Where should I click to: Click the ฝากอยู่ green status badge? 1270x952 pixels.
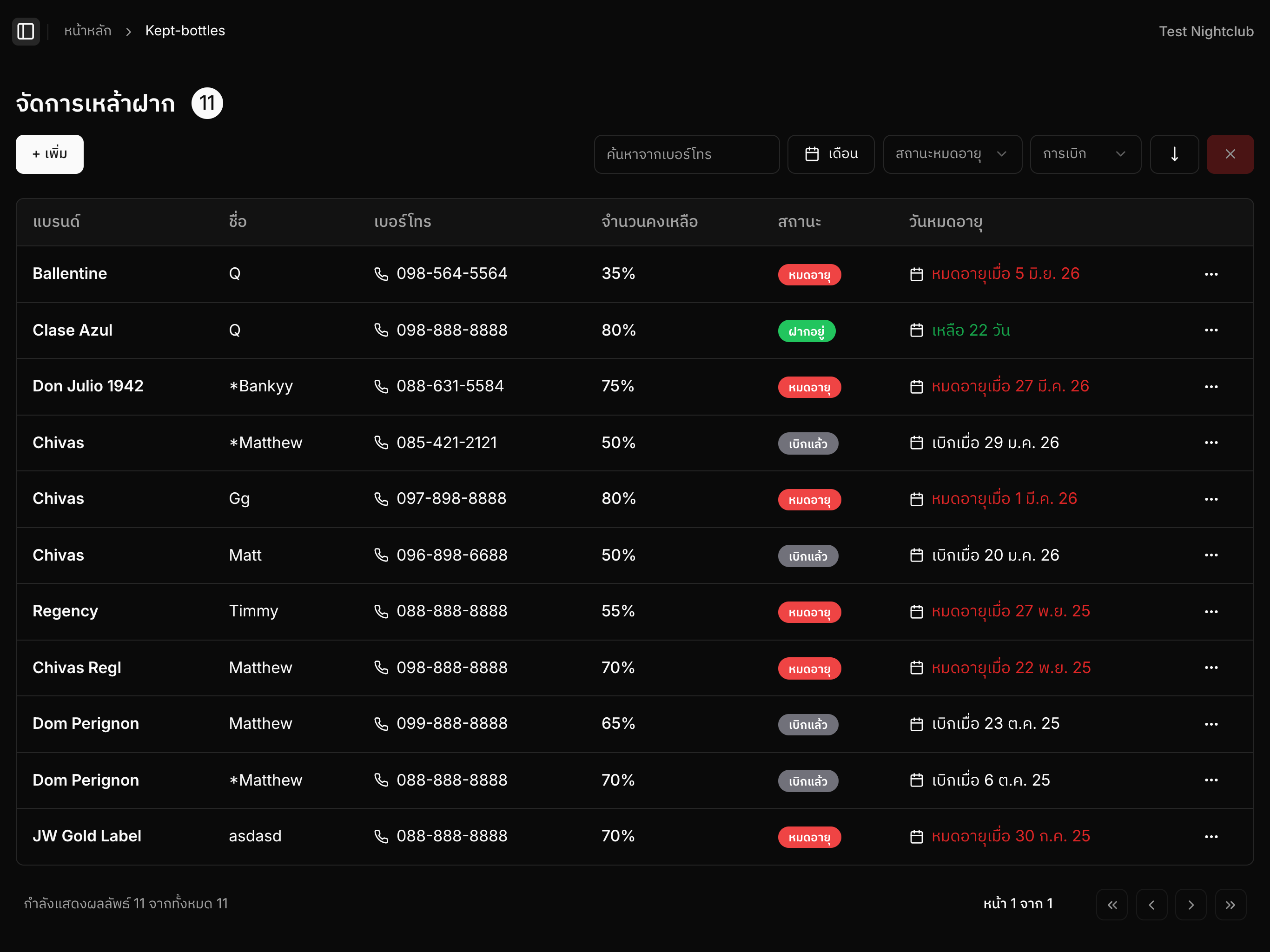[806, 331]
